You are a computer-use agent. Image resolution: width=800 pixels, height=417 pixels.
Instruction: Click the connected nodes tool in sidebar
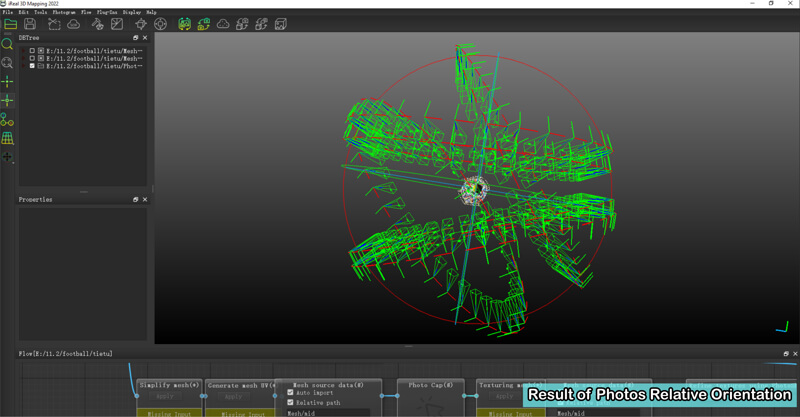(x=7, y=119)
